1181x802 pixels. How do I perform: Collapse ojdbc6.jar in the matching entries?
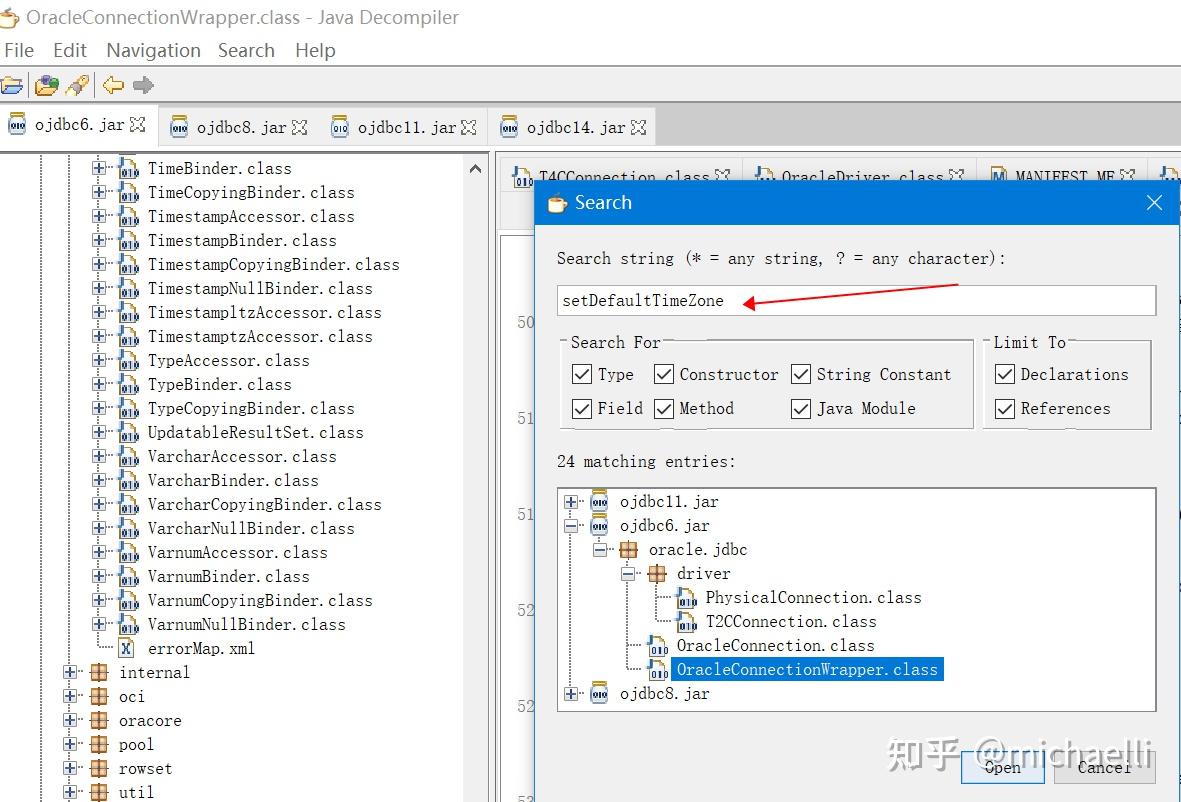573,525
